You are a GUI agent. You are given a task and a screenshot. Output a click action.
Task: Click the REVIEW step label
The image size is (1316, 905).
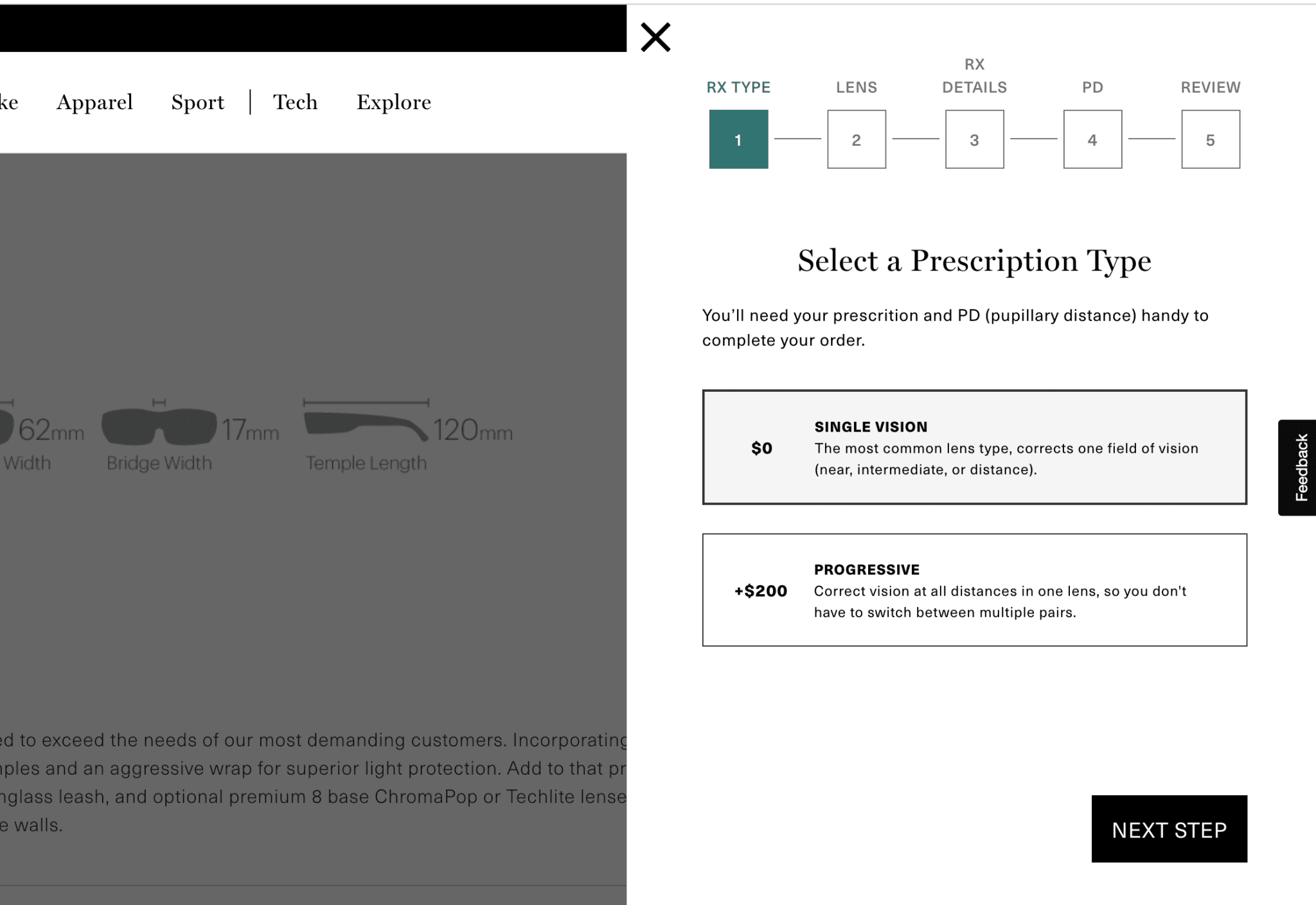tap(1210, 87)
